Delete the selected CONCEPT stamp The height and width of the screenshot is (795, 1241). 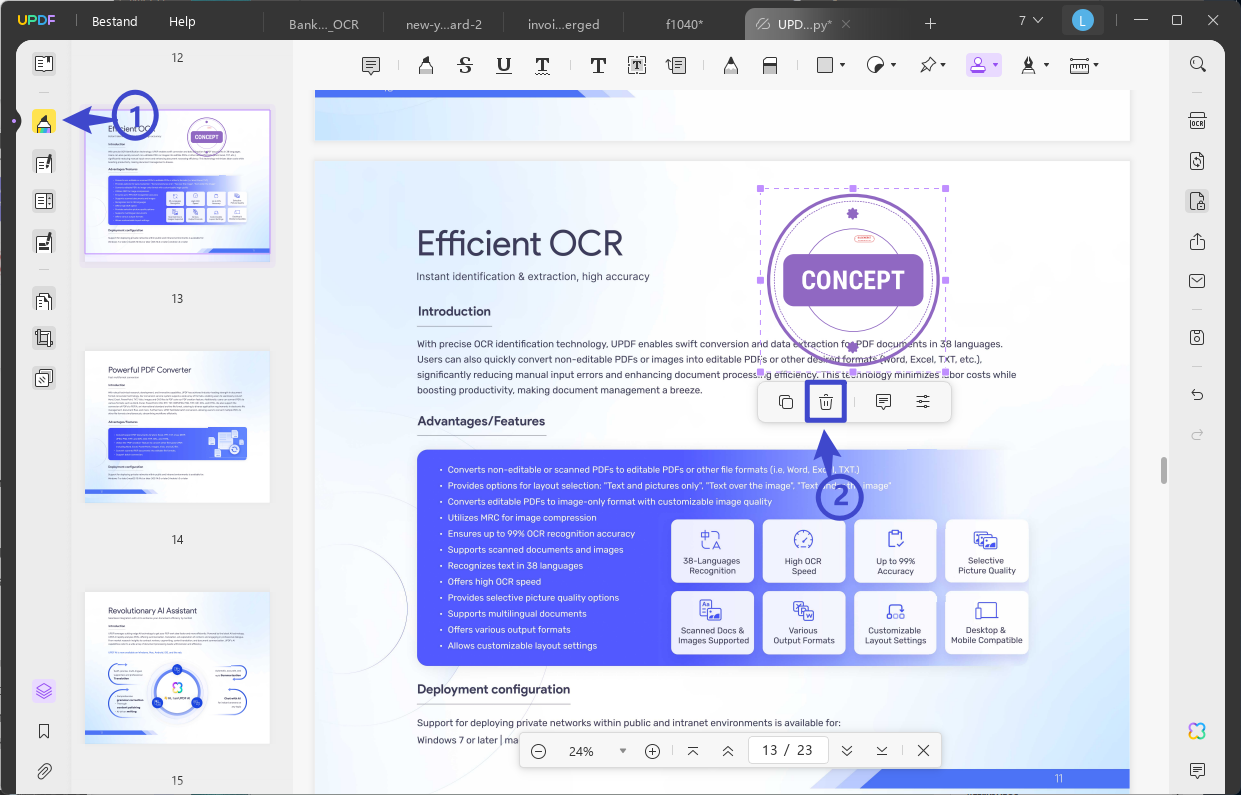pyautogui.click(x=826, y=402)
